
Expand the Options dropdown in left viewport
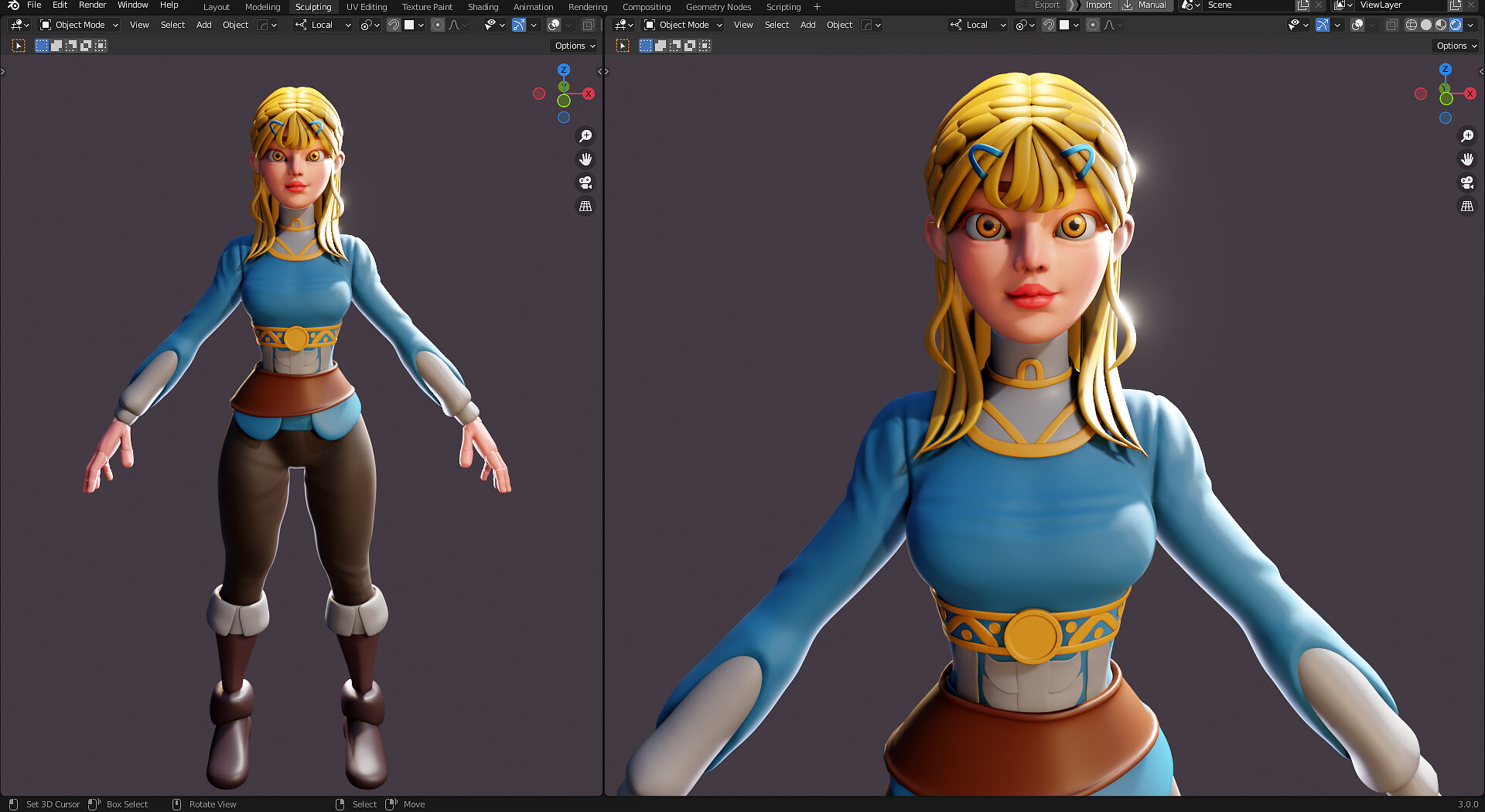573,46
